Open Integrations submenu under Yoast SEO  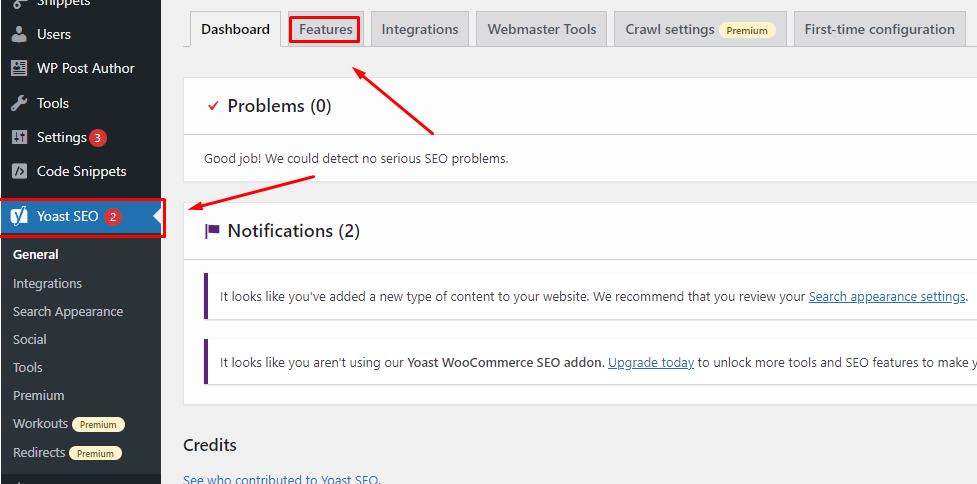(x=47, y=283)
